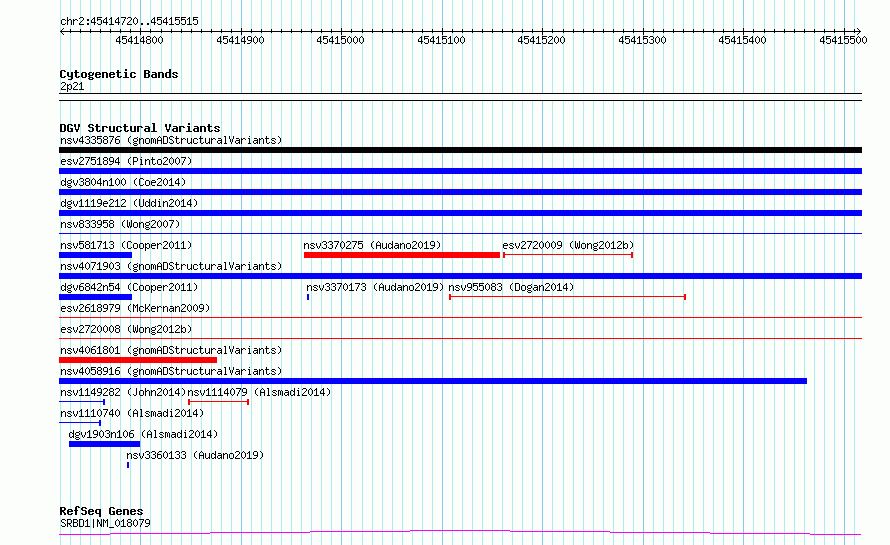Click ruler position 45415200
890x545 pixels.
pyautogui.click(x=541, y=40)
